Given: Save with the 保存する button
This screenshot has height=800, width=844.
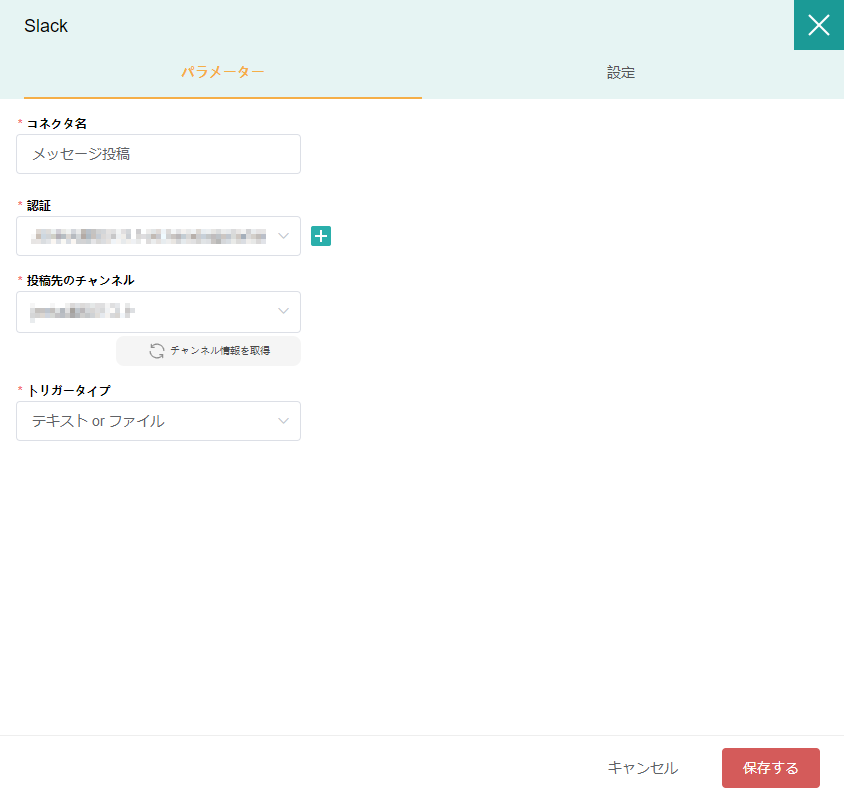Looking at the screenshot, I should (771, 768).
